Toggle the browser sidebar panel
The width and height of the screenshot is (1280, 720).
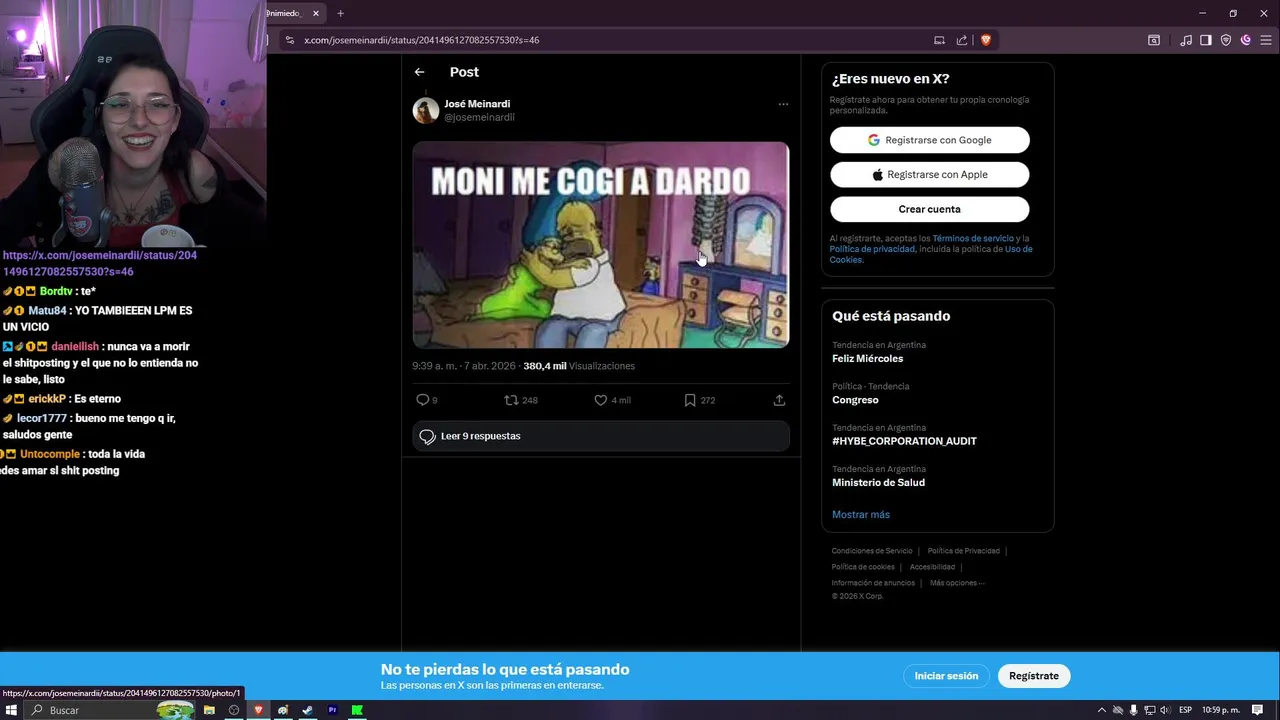click(x=1206, y=40)
